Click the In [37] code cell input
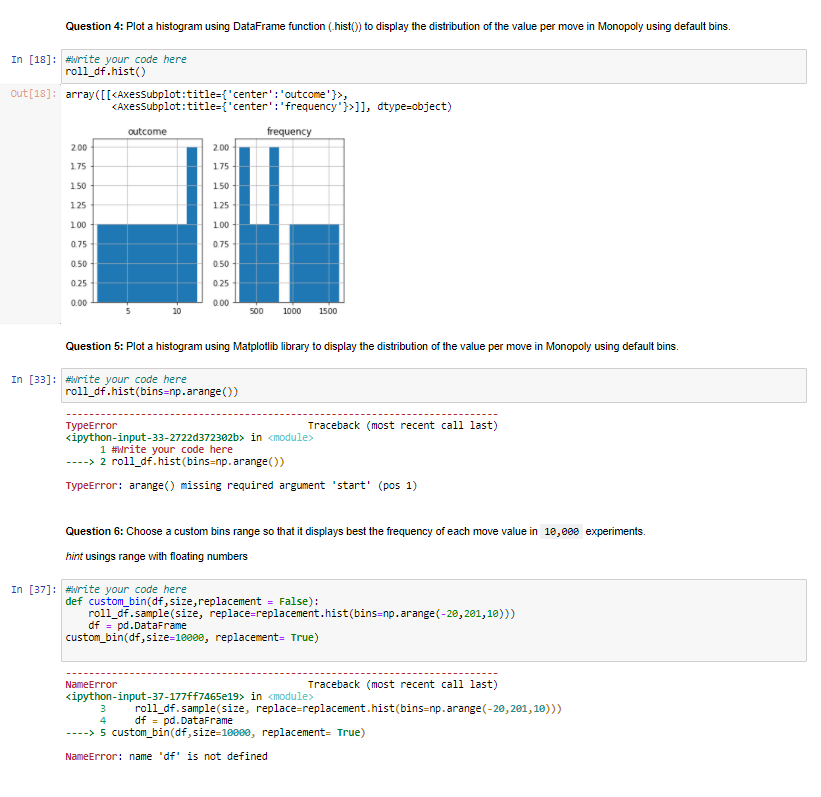The height and width of the screenshot is (797, 821). tap(434, 620)
